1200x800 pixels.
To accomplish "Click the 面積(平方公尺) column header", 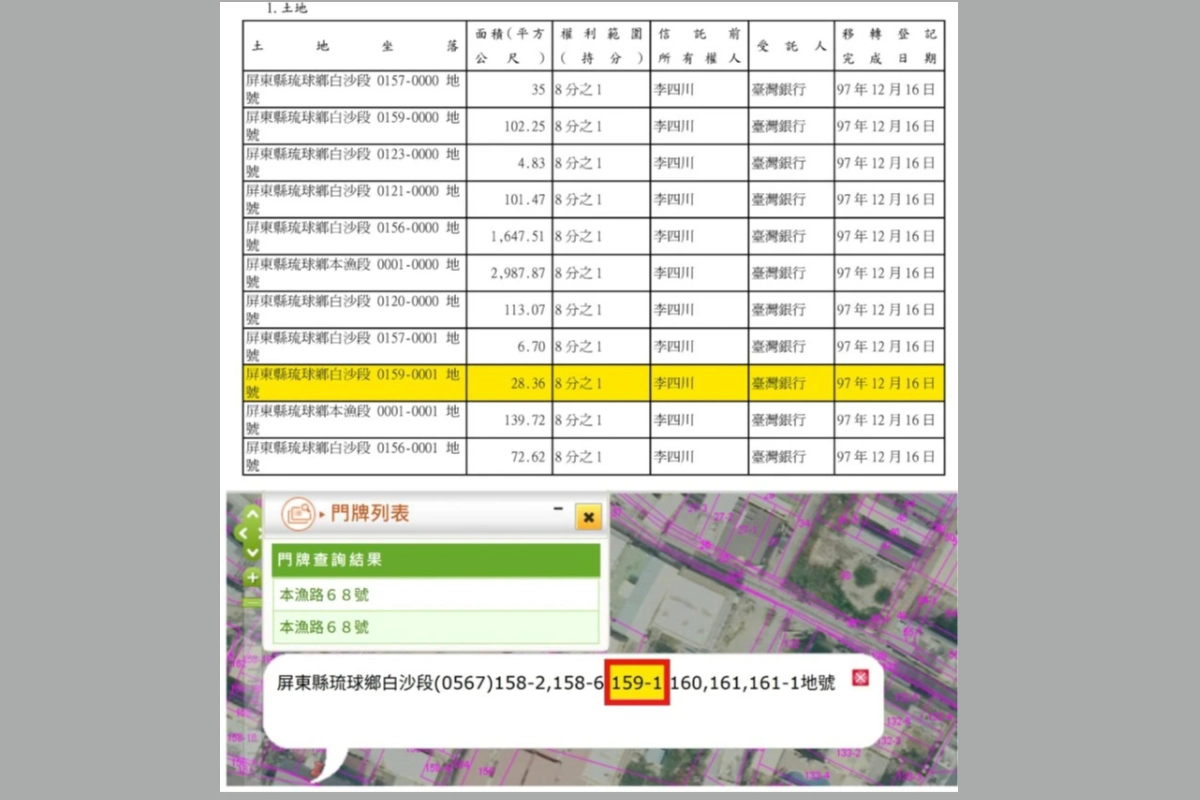I will (x=509, y=44).
